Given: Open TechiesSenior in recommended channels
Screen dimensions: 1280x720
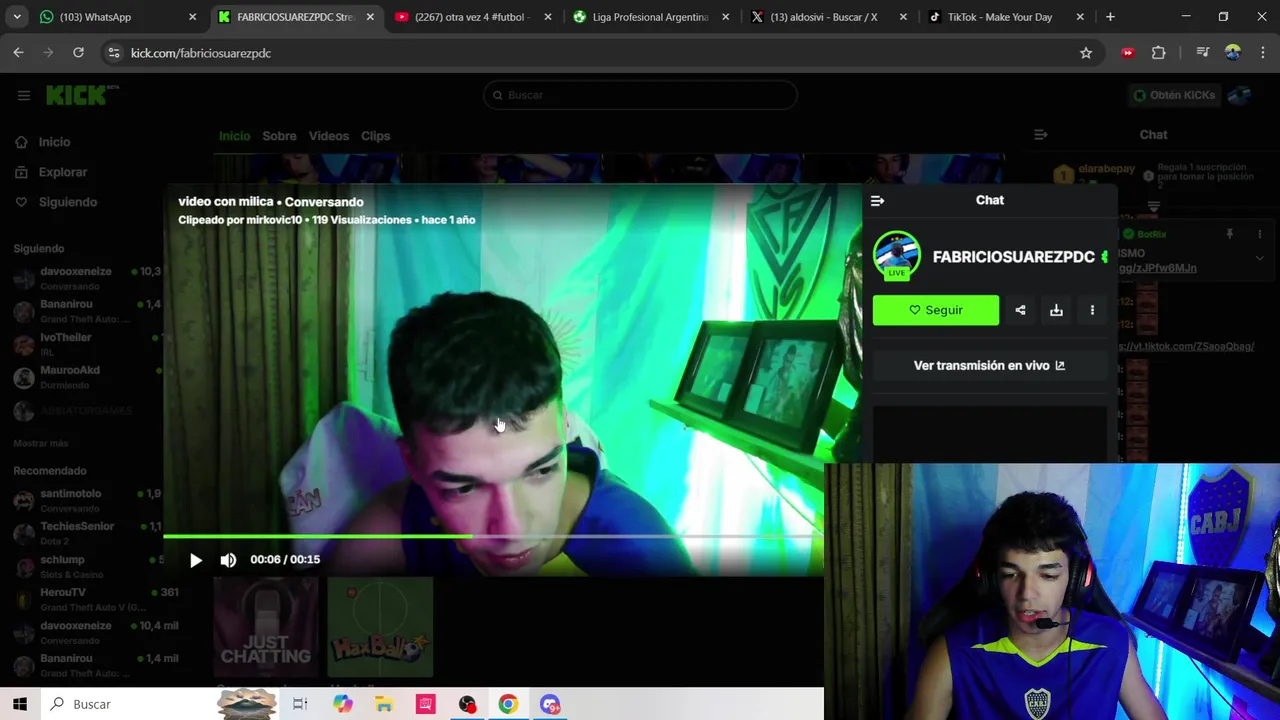Looking at the screenshot, I should [x=87, y=533].
